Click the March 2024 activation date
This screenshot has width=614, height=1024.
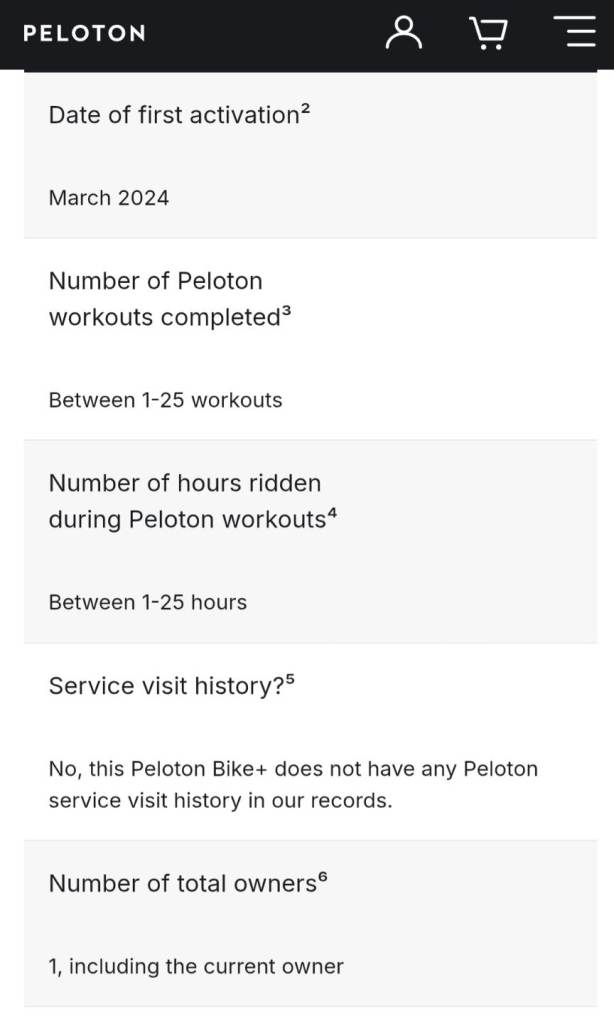(109, 198)
